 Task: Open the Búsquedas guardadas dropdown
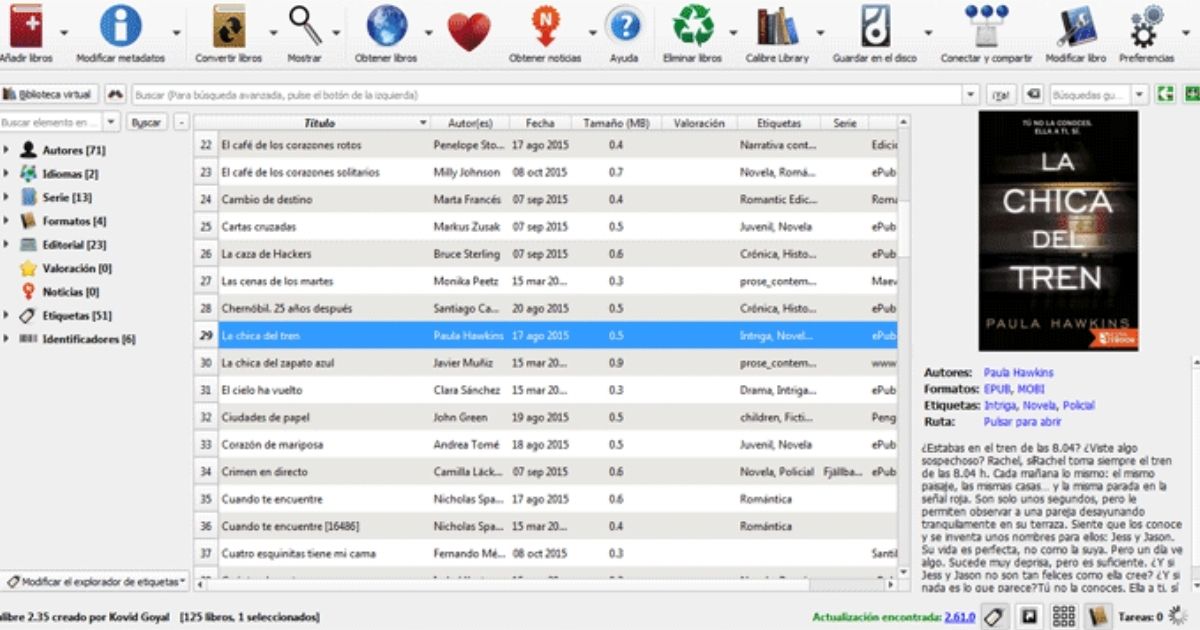pyautogui.click(x=1140, y=94)
